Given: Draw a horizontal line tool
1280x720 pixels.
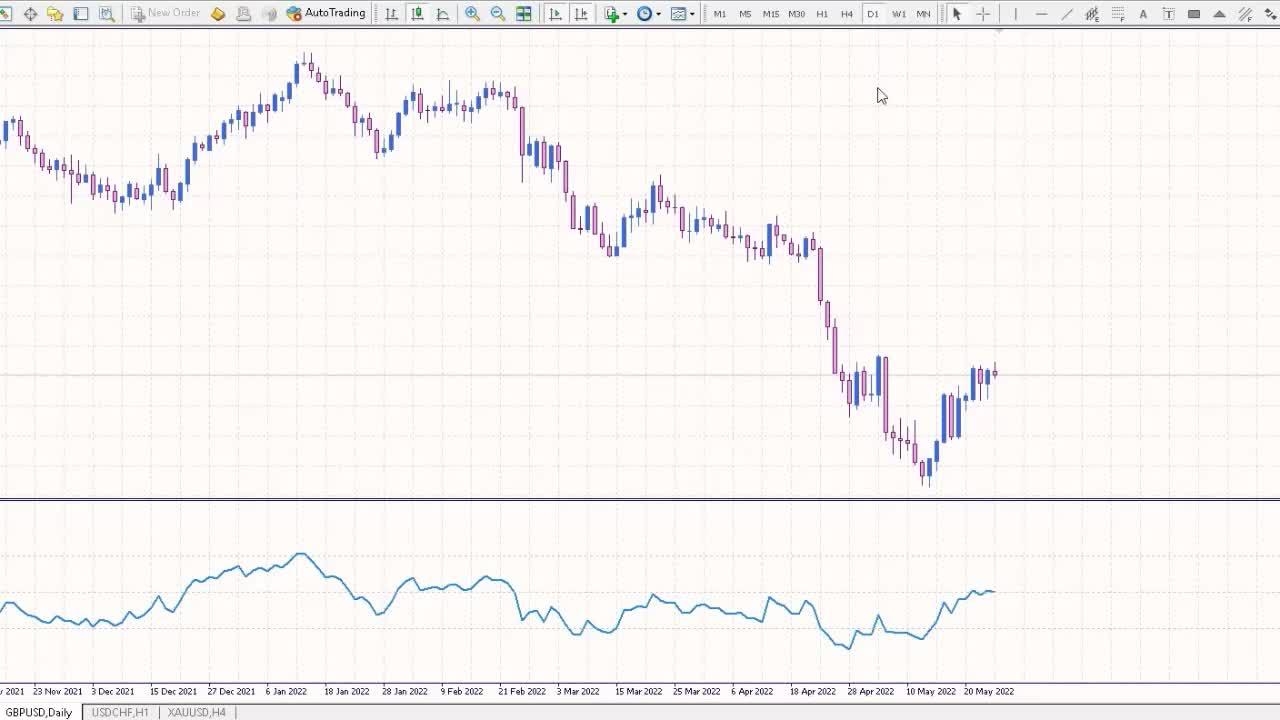Looking at the screenshot, I should [1041, 14].
